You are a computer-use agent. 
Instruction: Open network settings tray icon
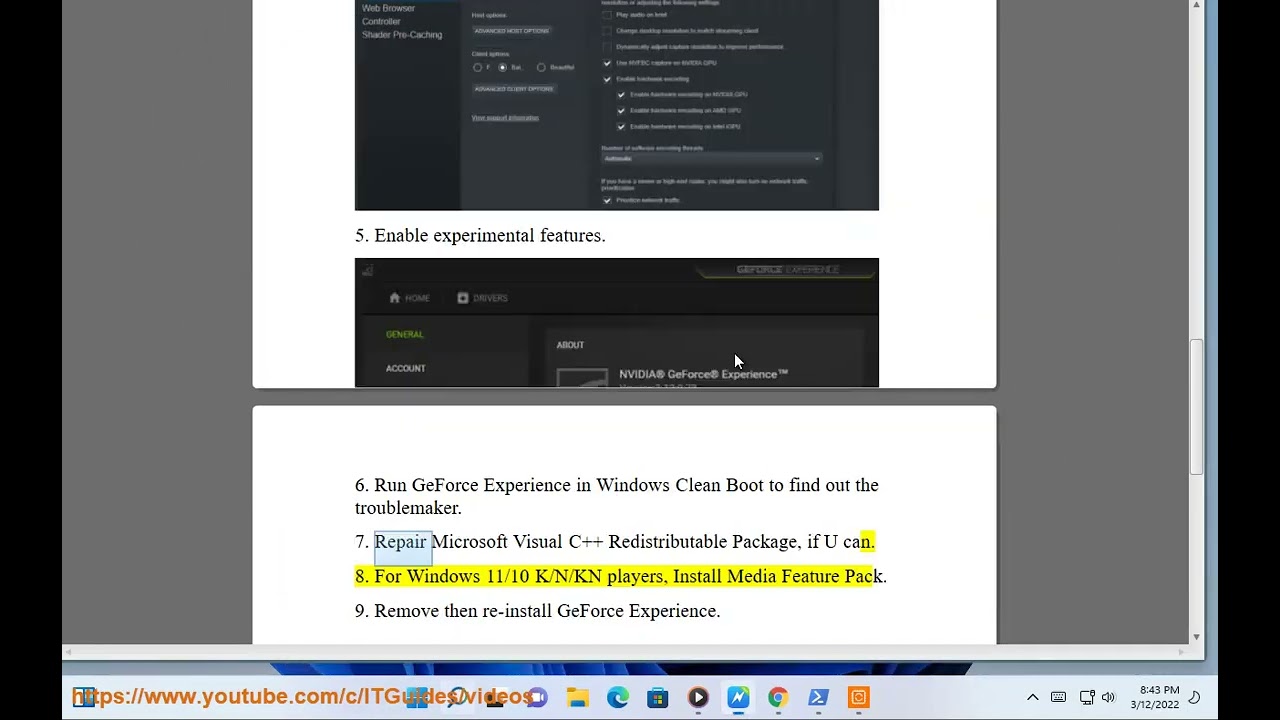pos(1087,697)
